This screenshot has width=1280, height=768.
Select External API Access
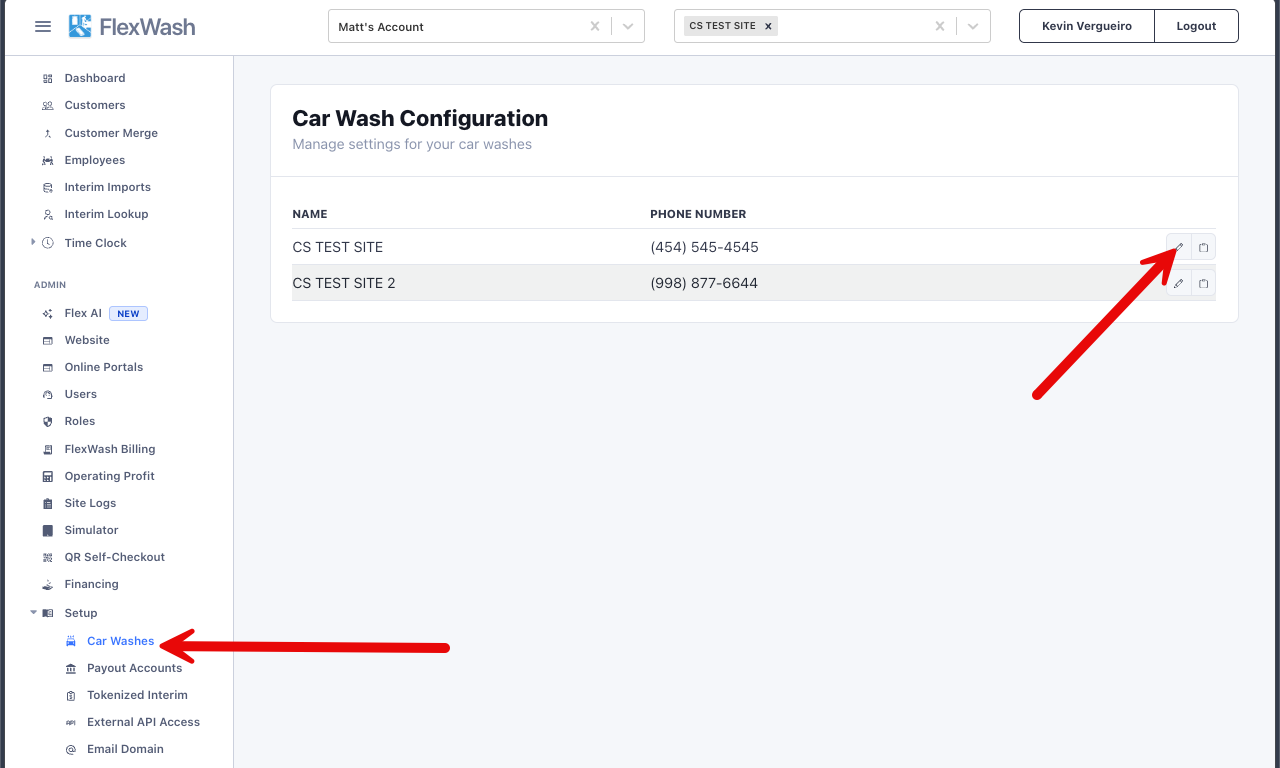[x=143, y=722]
